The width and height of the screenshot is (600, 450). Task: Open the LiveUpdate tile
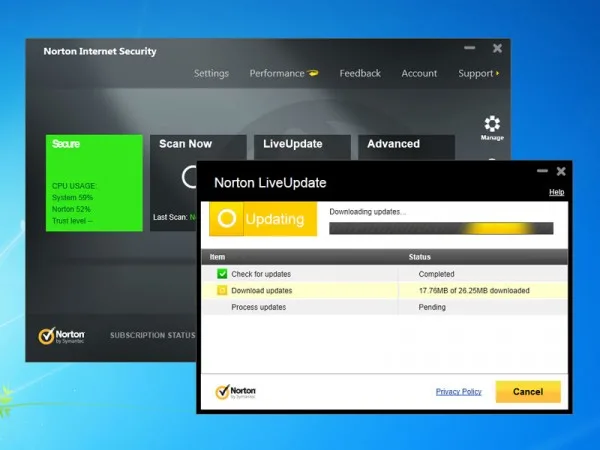302,146
